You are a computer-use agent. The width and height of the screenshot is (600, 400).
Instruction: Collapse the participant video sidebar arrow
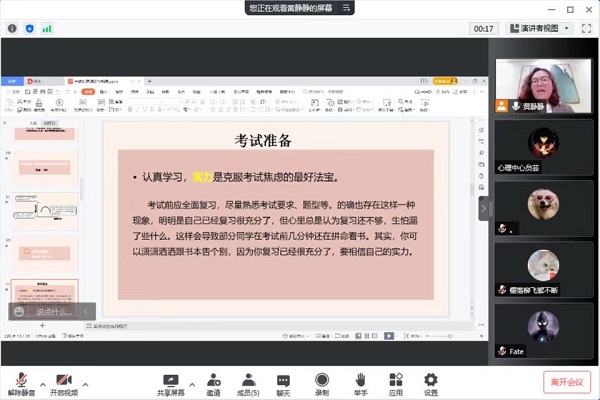(484, 207)
